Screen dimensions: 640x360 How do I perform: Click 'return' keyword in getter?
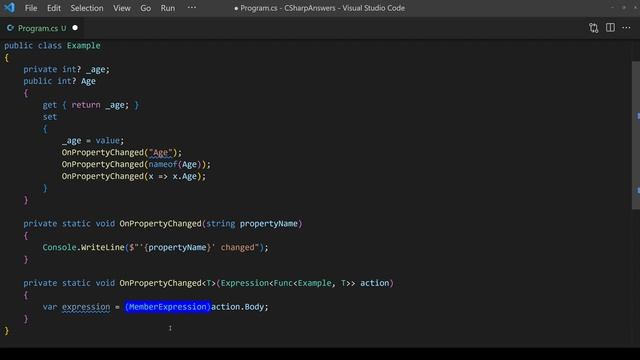tap(86, 105)
